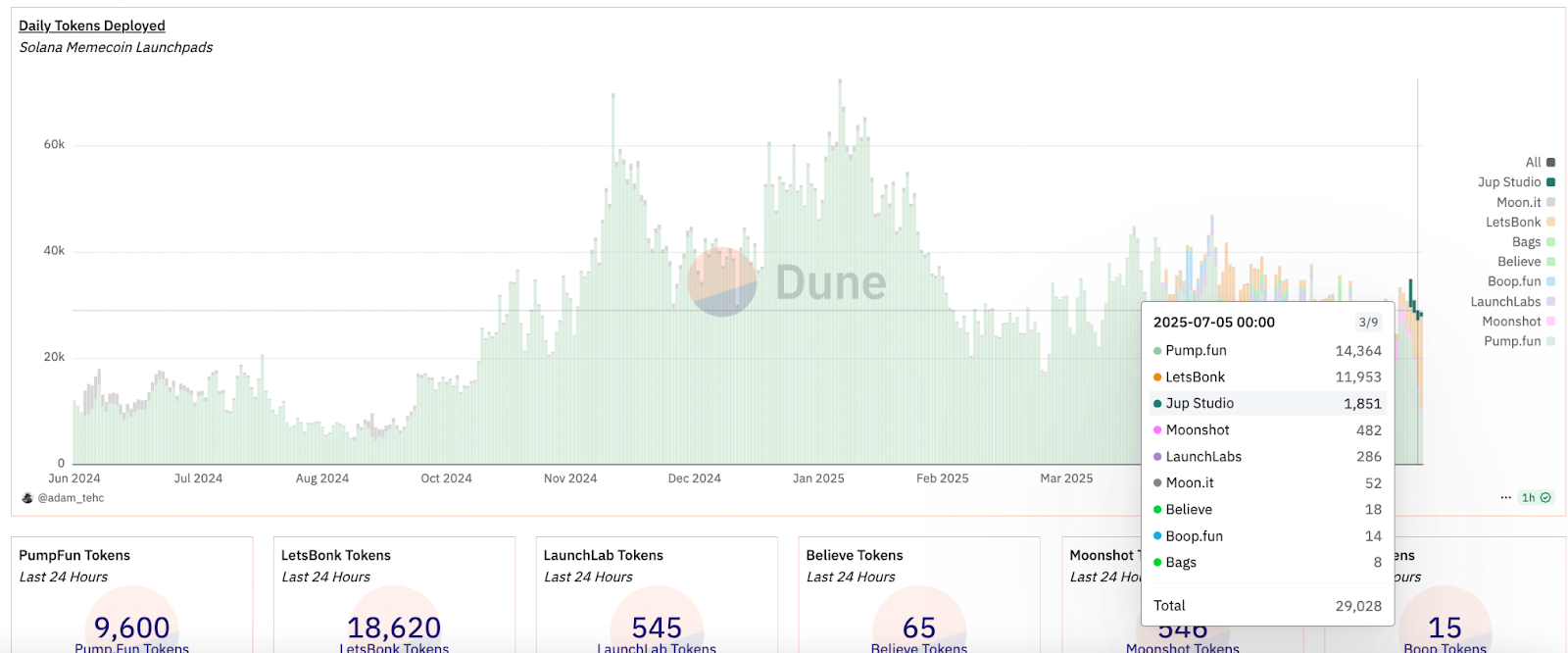Click the 1h refresh status badge
1568x653 pixels.
coord(1536,498)
